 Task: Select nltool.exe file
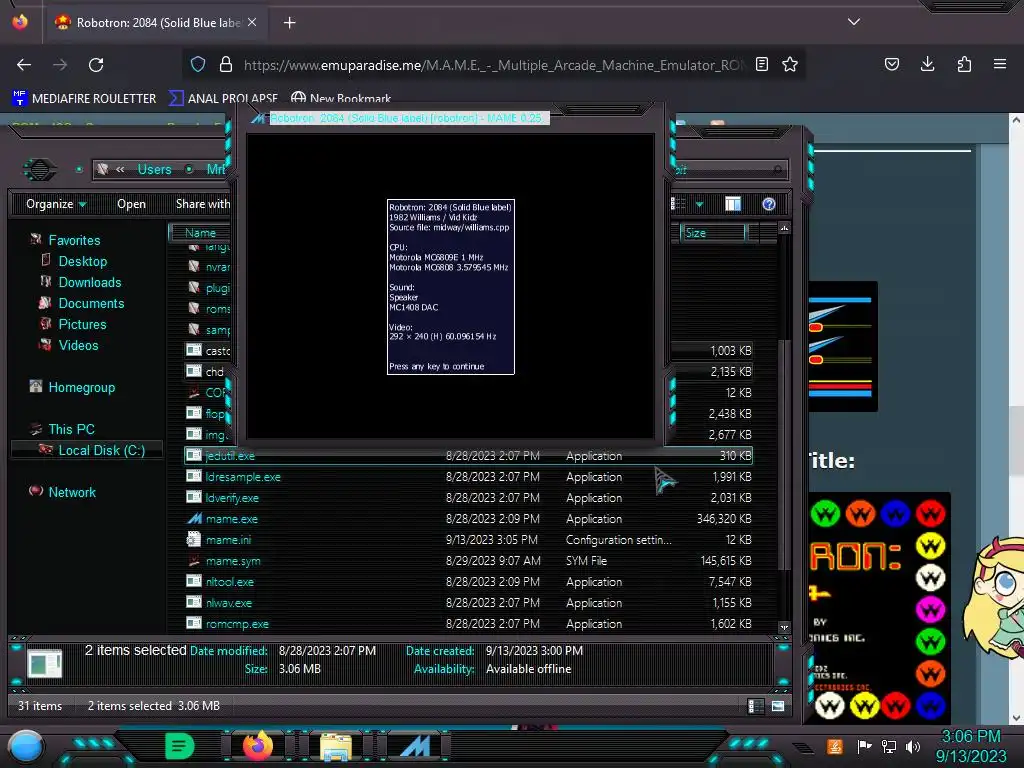[229, 581]
